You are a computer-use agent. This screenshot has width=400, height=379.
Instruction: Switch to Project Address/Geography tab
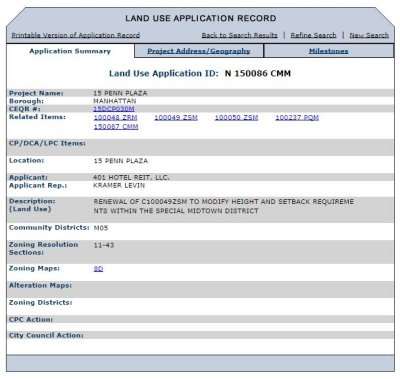pyautogui.click(x=199, y=51)
